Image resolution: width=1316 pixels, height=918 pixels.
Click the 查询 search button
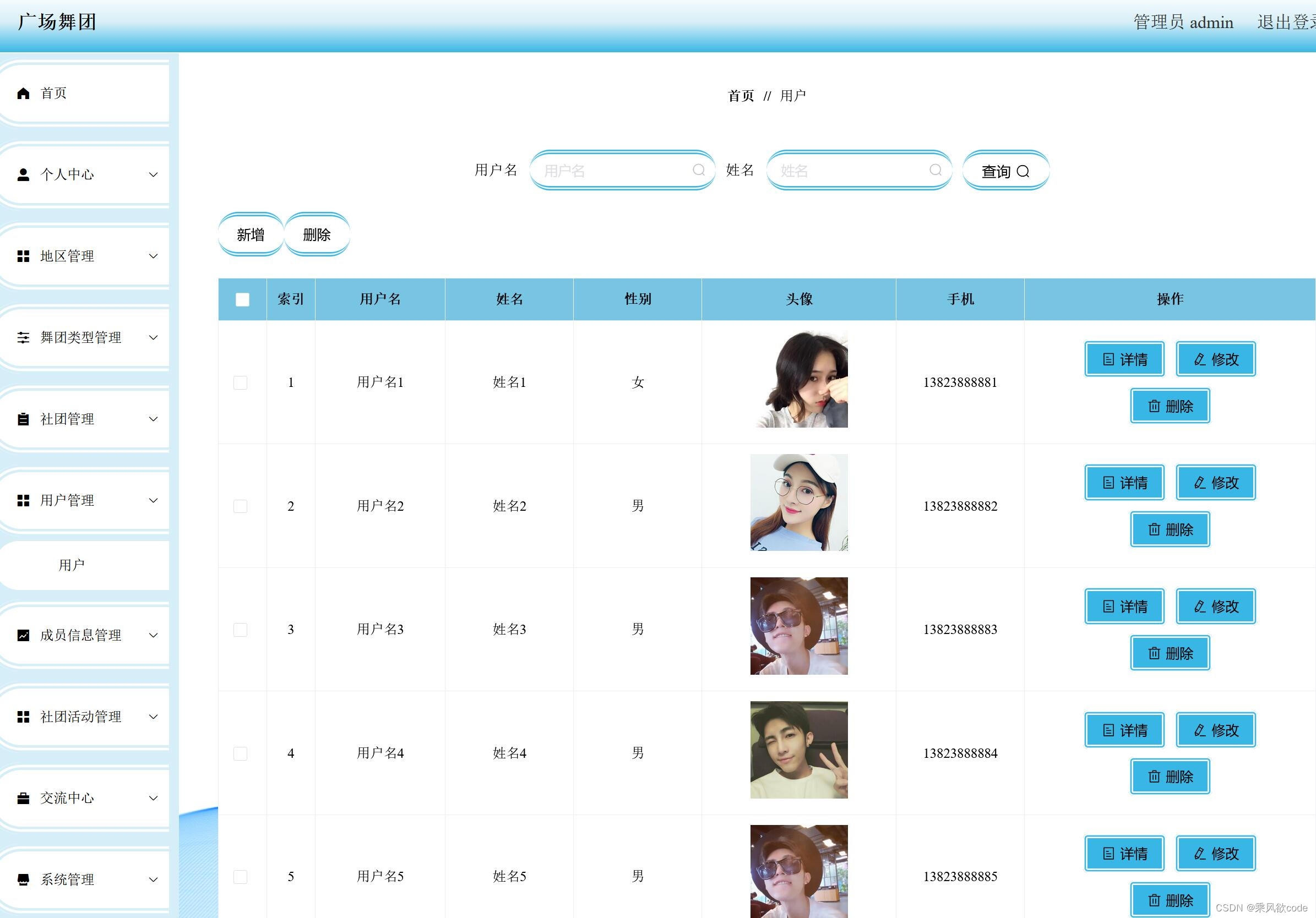(x=1005, y=171)
